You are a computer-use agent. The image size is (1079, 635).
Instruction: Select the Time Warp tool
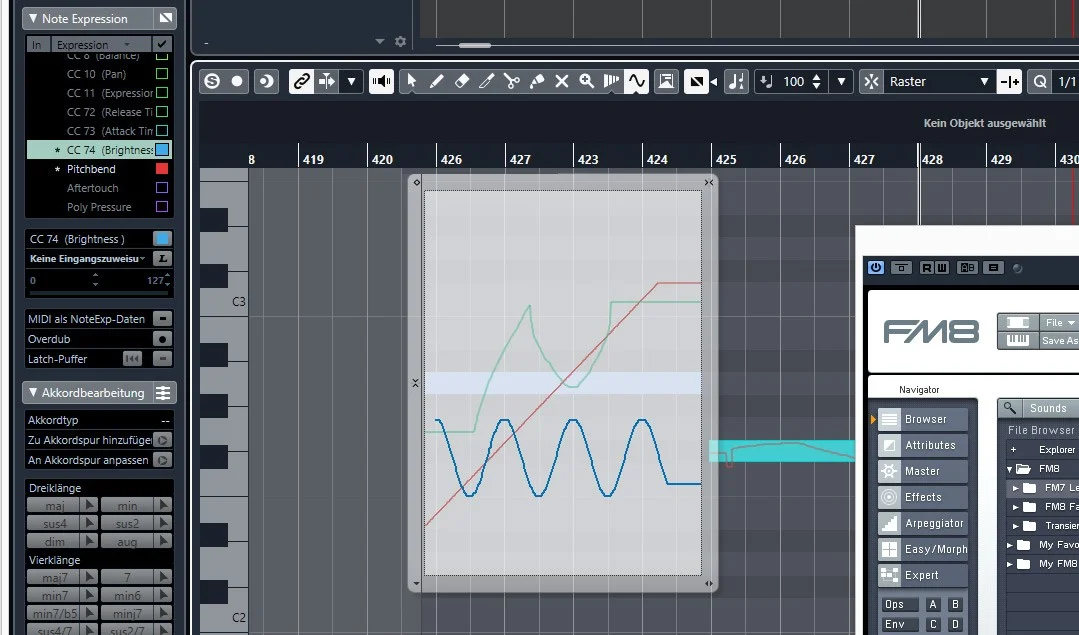611,81
